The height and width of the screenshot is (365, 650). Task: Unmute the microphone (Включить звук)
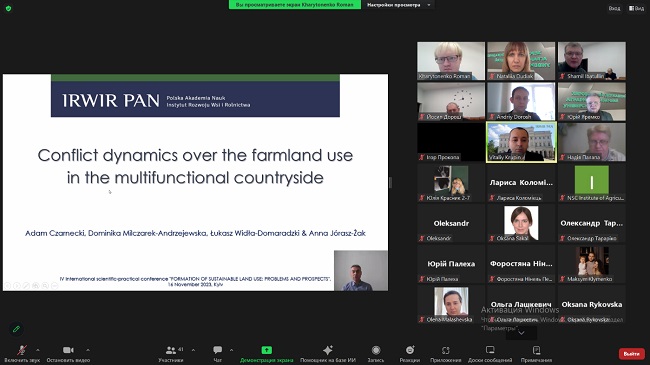(x=22, y=350)
